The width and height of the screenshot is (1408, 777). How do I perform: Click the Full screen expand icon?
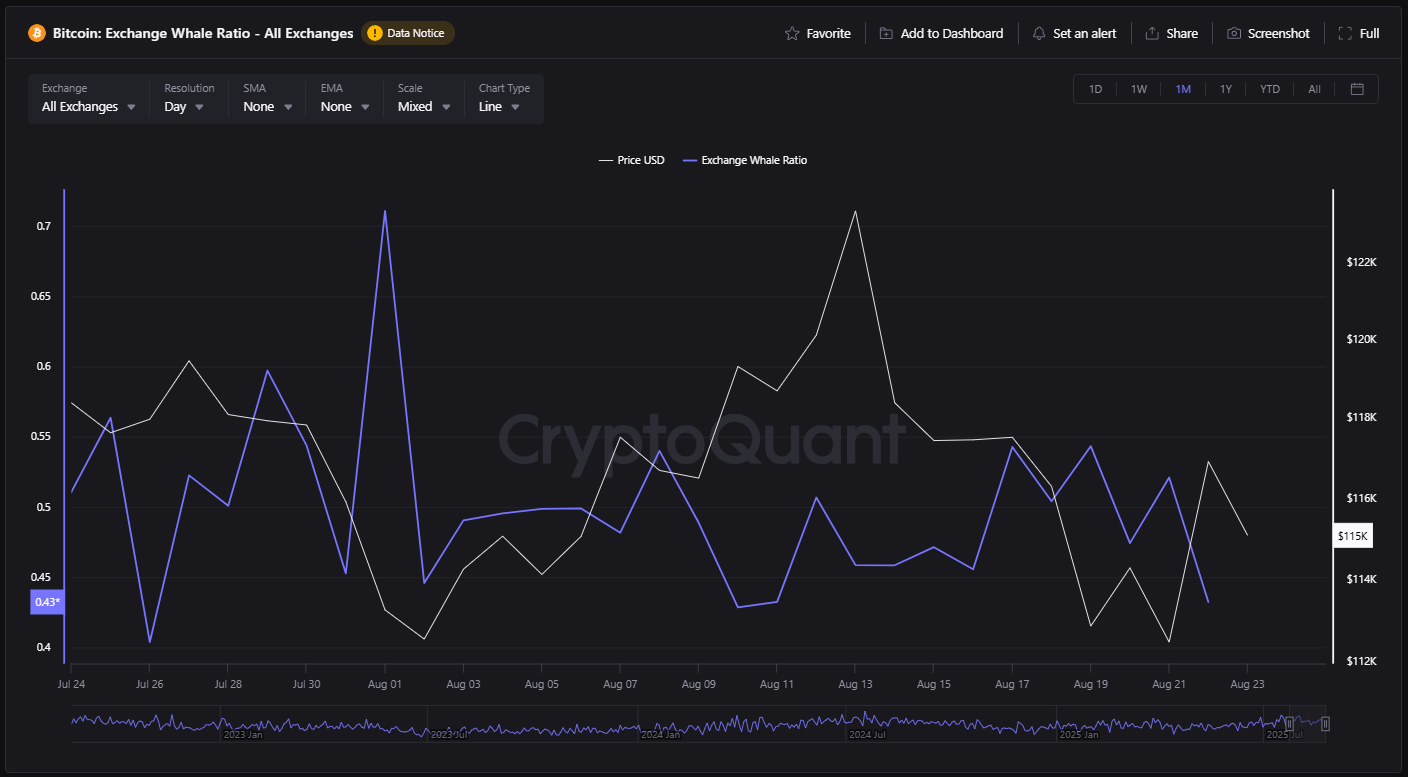pos(1345,33)
